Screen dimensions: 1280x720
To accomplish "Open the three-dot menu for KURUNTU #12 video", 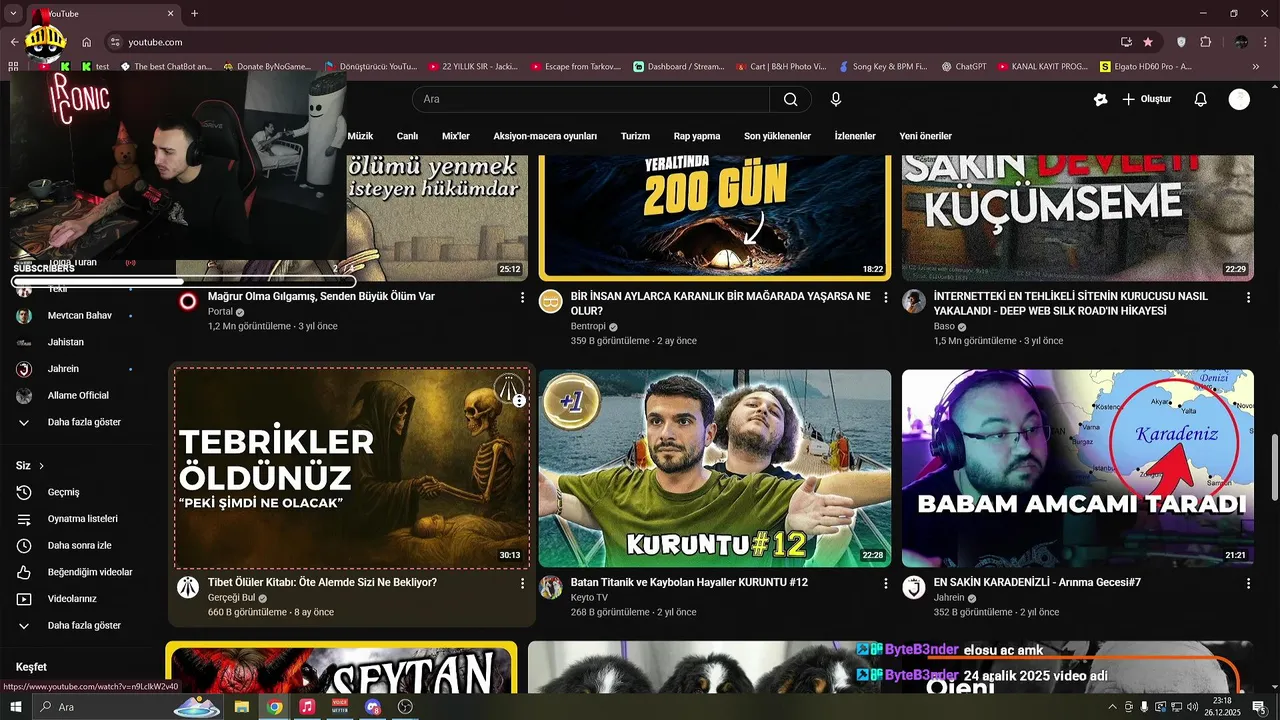I will (x=885, y=582).
